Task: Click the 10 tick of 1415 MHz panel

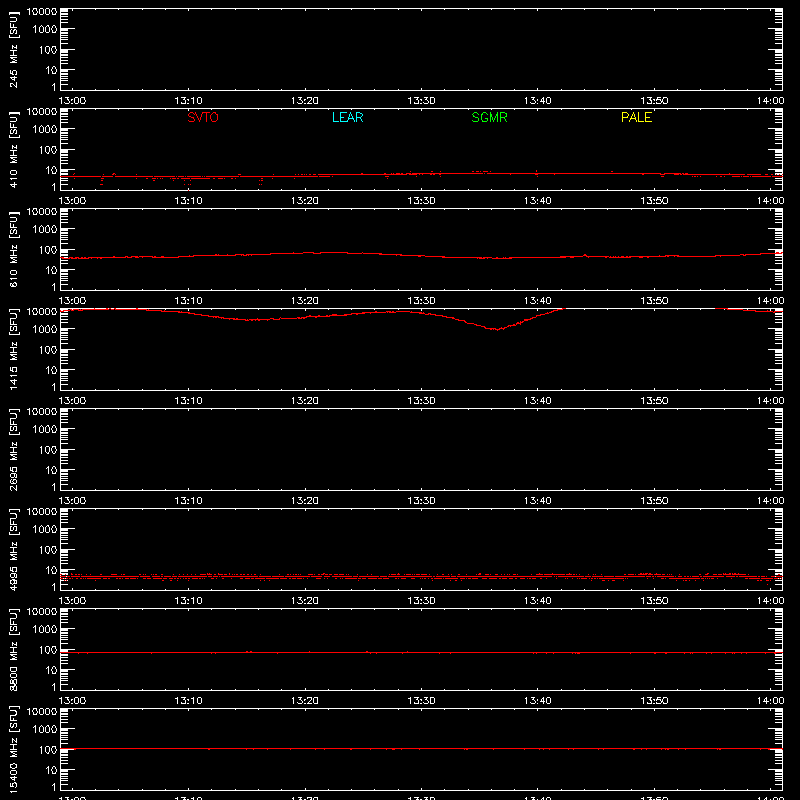Action: point(51,370)
